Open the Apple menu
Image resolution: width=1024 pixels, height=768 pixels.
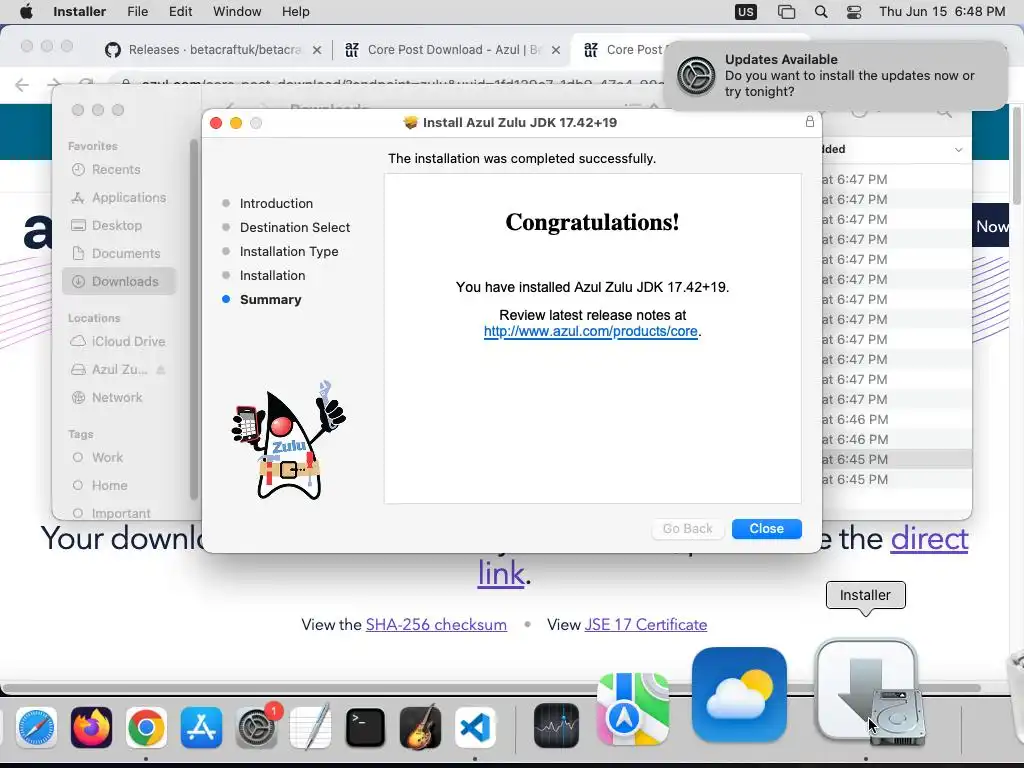(26, 11)
